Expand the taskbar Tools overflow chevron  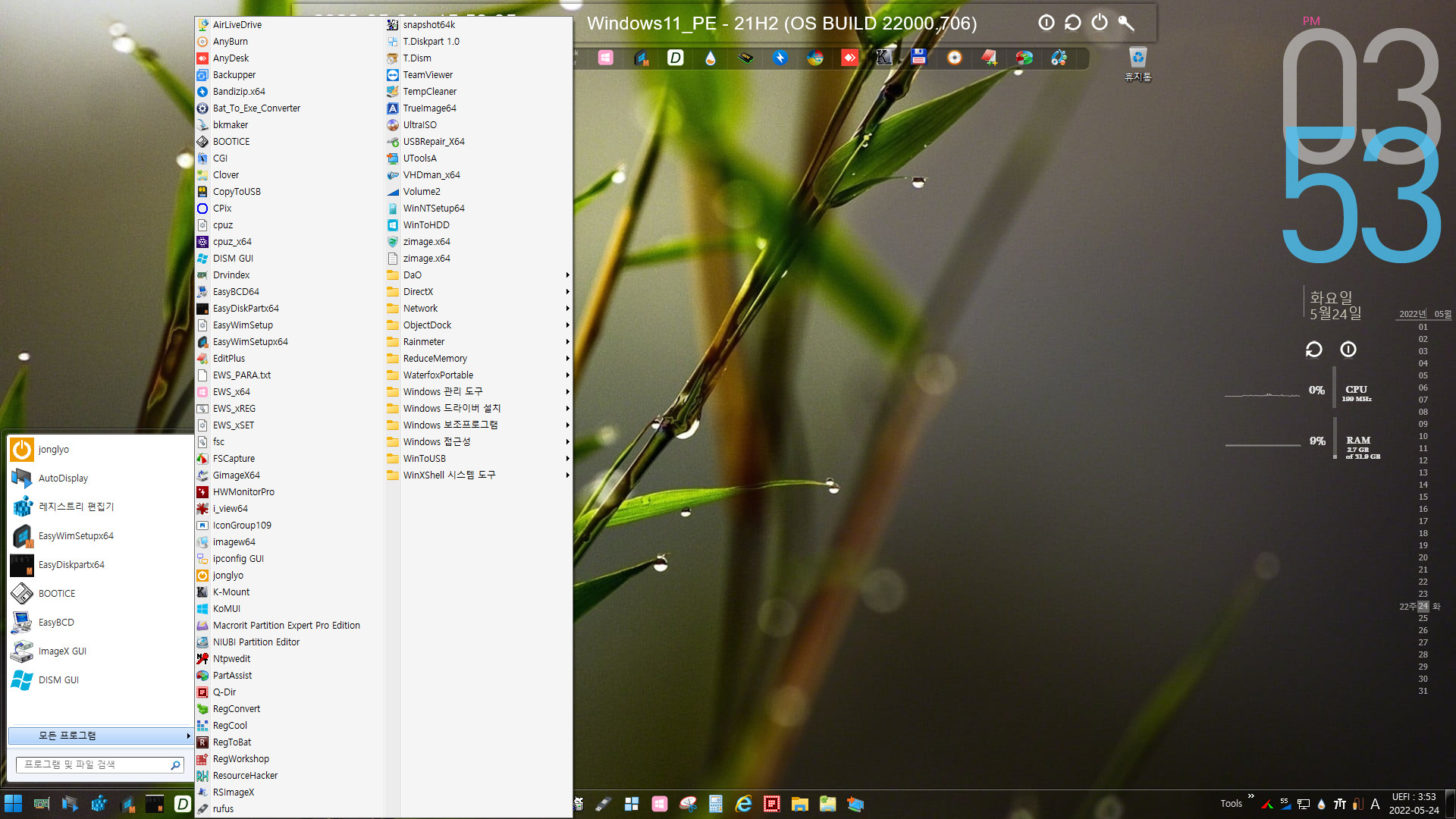click(x=1250, y=796)
